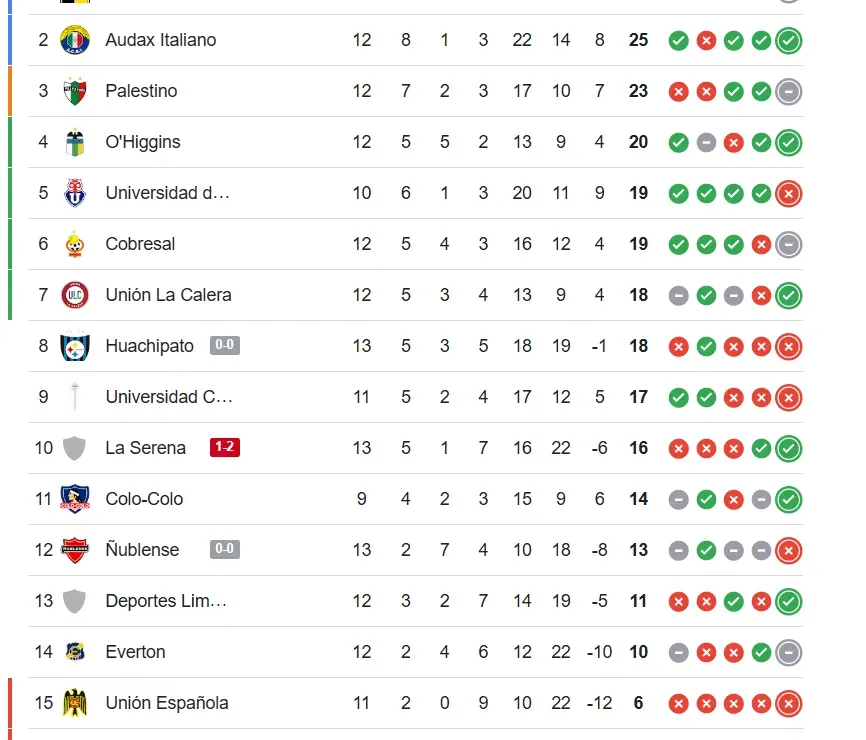Click the Palestino team logo
Image resolution: width=866 pixels, height=740 pixels.
point(75,91)
